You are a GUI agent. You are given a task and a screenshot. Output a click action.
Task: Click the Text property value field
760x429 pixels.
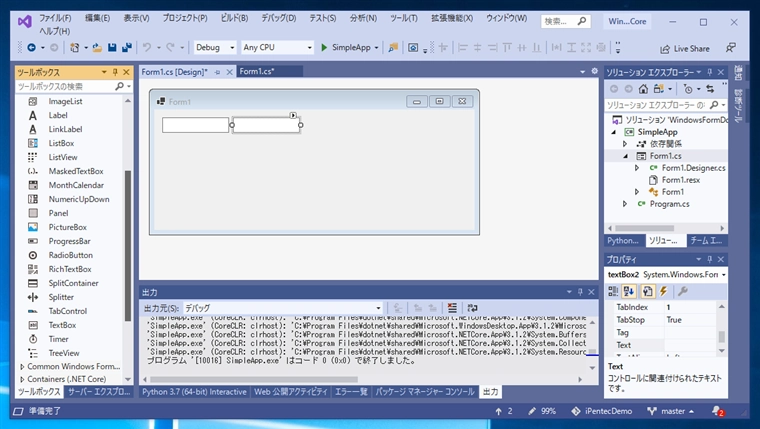pyautogui.click(x=690, y=345)
